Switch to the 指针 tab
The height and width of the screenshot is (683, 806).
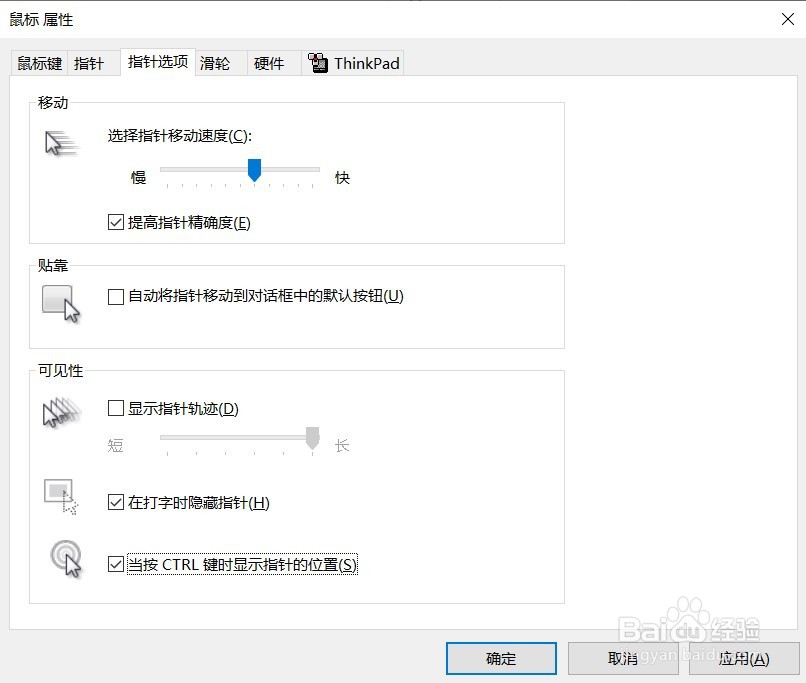click(91, 63)
